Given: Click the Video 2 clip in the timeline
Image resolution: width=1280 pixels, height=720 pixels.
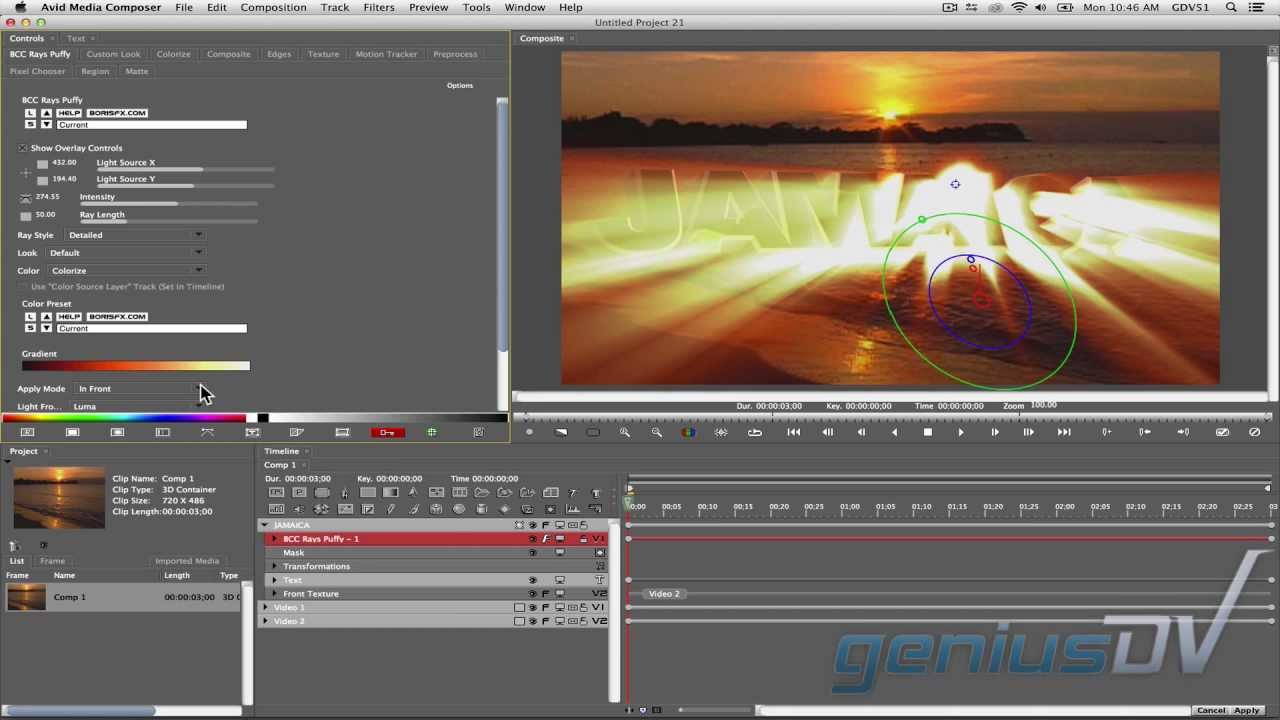Looking at the screenshot, I should [x=664, y=594].
